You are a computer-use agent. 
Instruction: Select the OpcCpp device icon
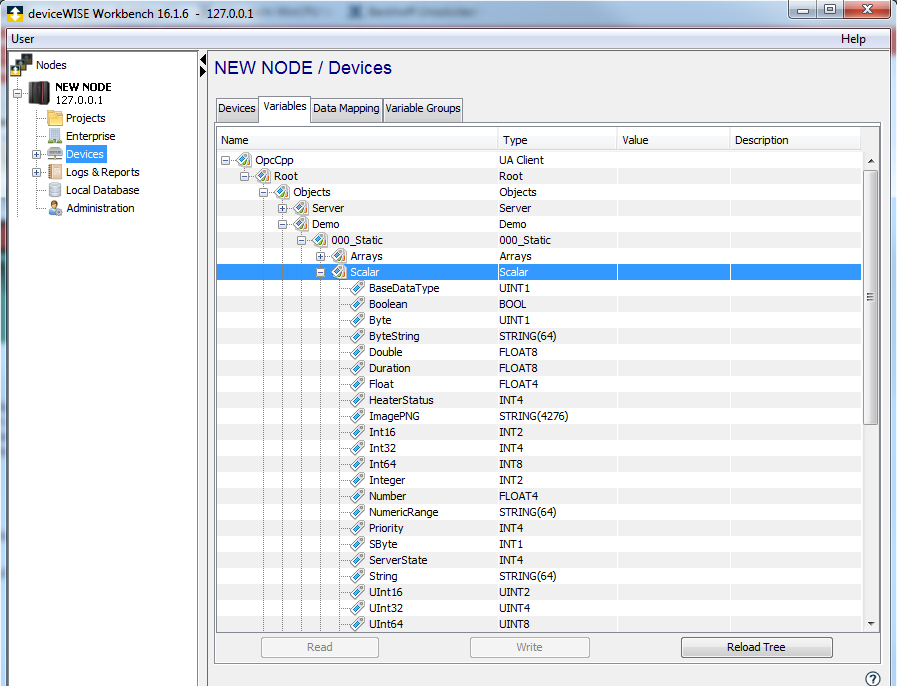(243, 160)
